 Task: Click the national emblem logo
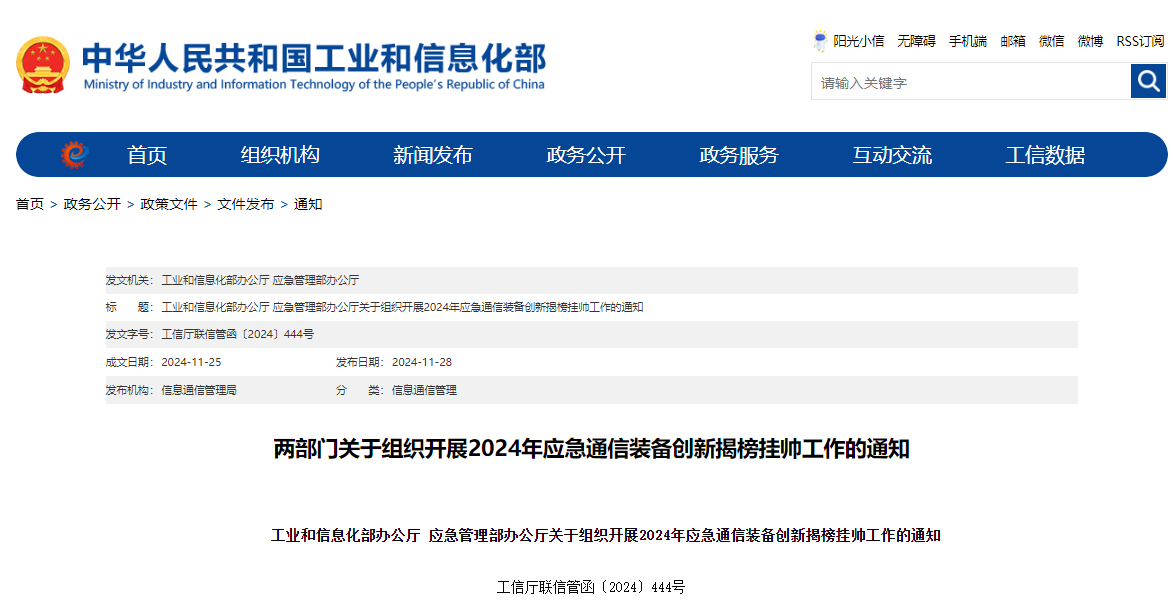pos(43,65)
